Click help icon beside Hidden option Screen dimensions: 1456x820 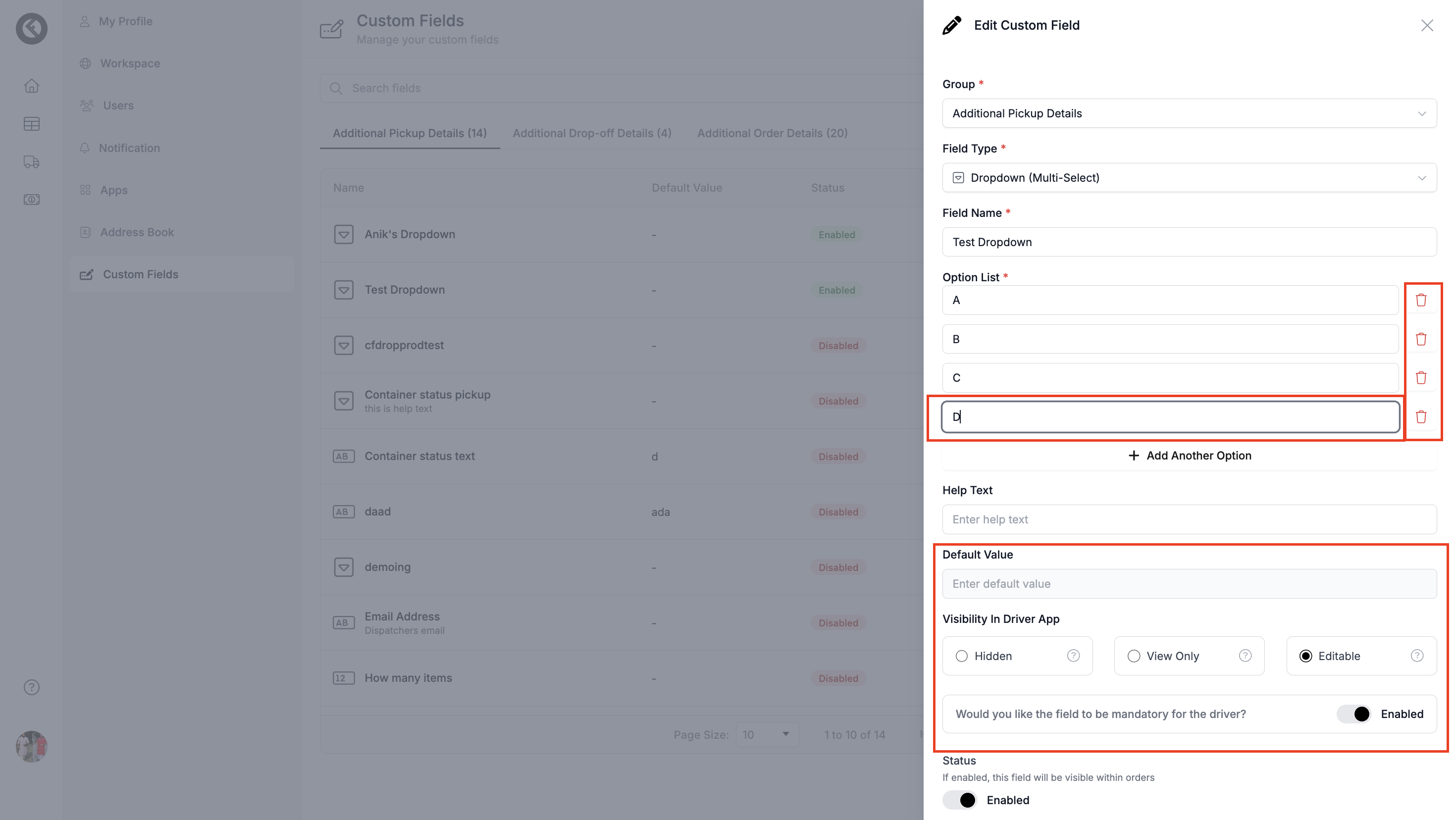[1073, 656]
